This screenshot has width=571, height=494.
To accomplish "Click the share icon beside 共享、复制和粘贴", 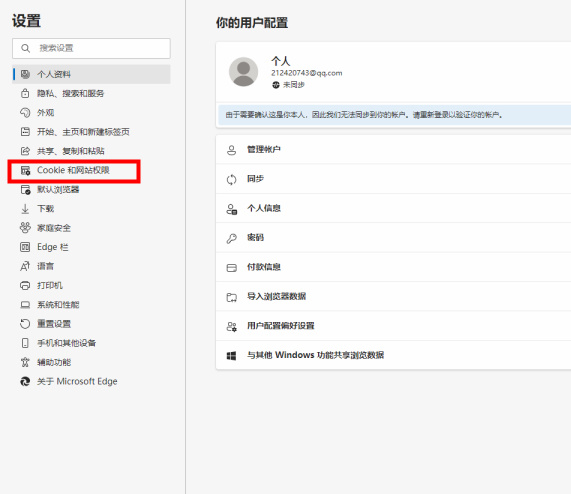I will click(x=25, y=151).
